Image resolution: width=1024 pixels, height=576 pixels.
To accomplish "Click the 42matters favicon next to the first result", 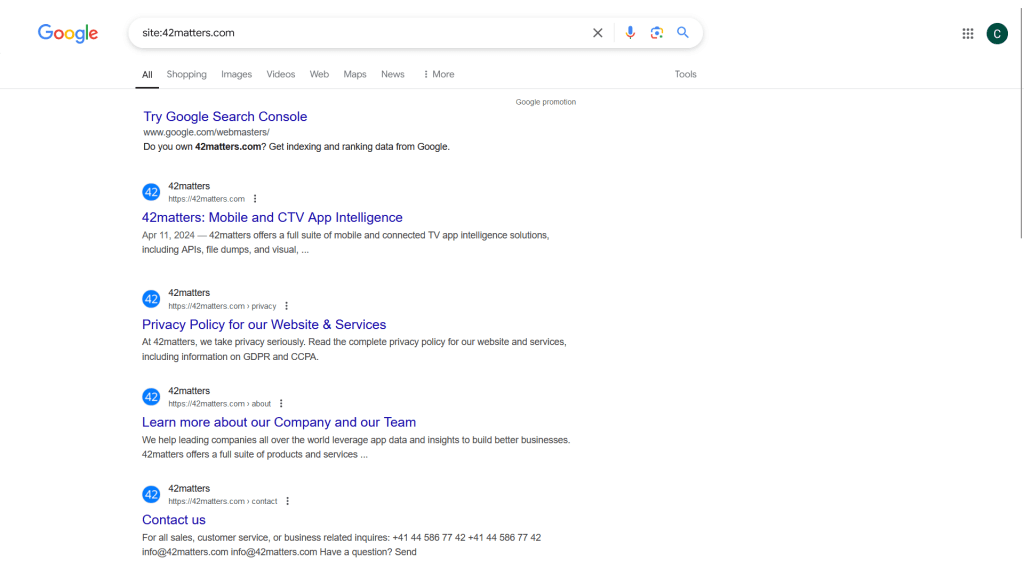I will 151,191.
